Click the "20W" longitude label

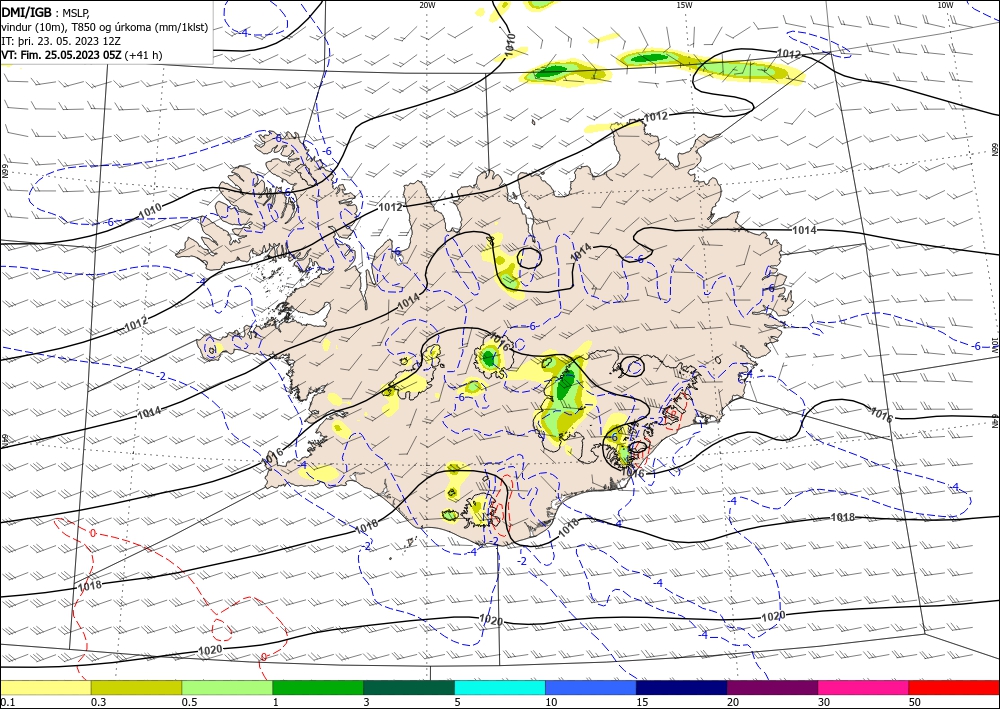coord(427,5)
